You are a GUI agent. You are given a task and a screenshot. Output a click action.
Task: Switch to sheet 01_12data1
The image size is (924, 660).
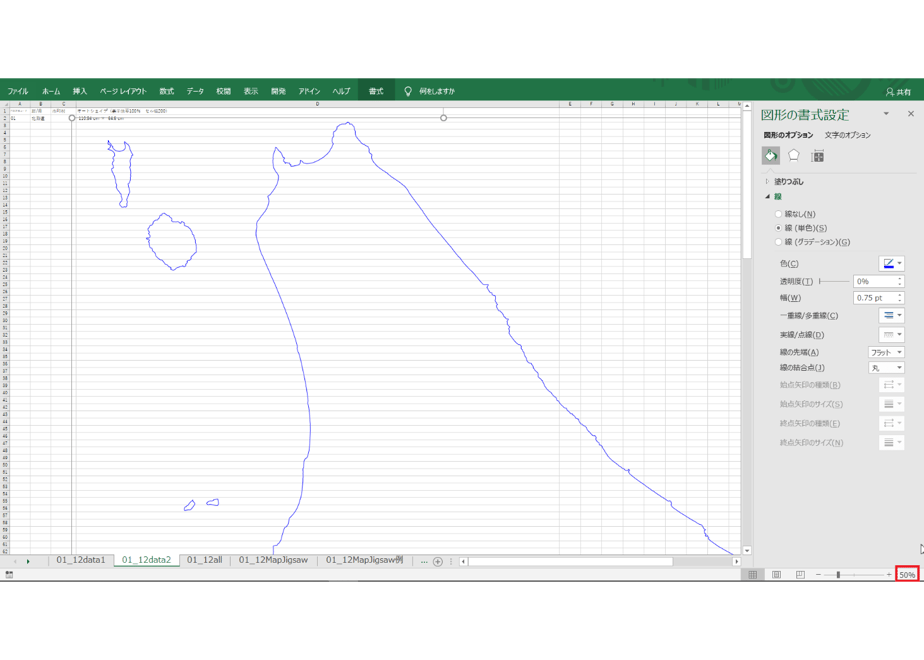81,560
